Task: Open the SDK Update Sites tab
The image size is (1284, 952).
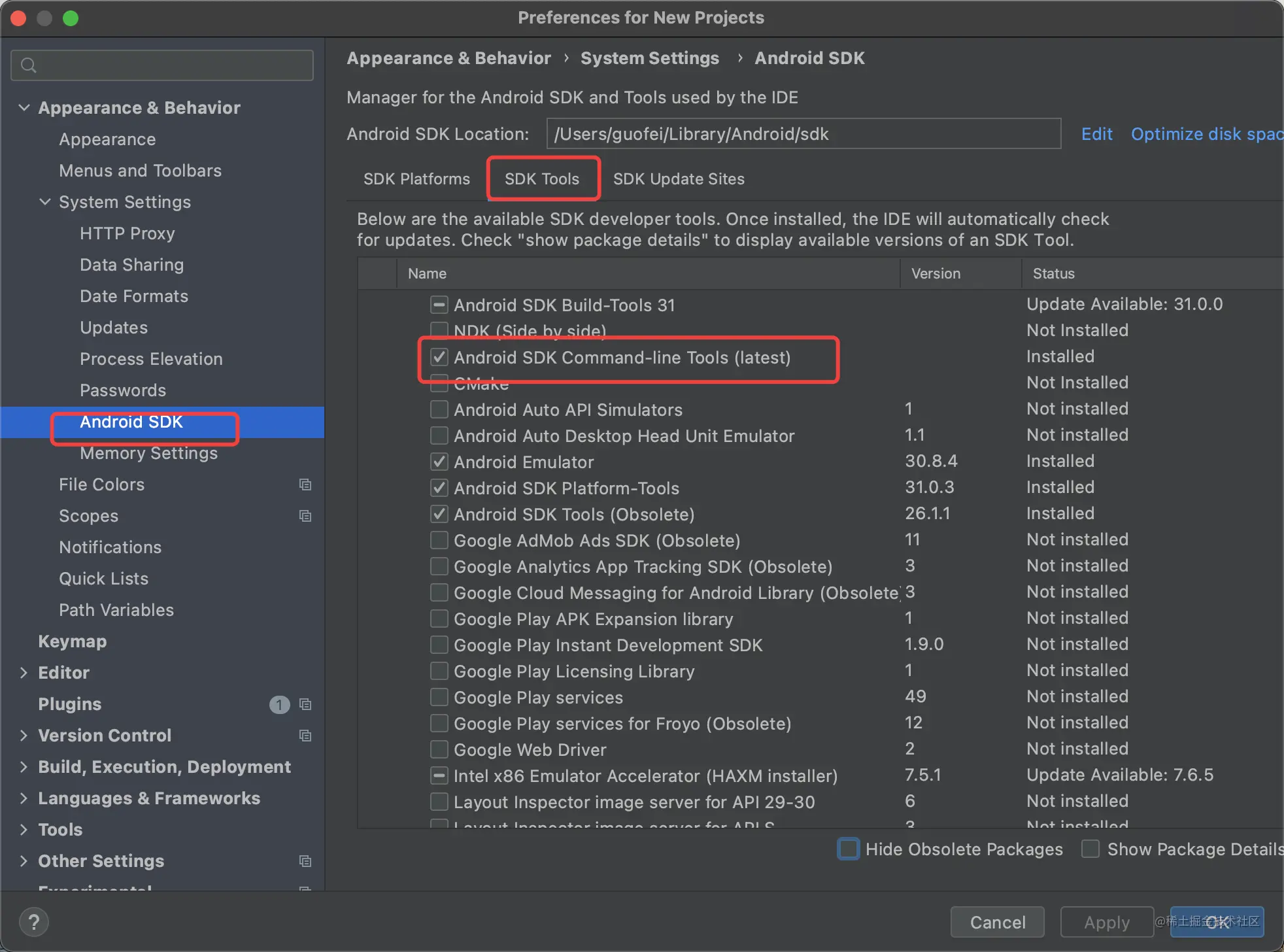Action: click(679, 179)
